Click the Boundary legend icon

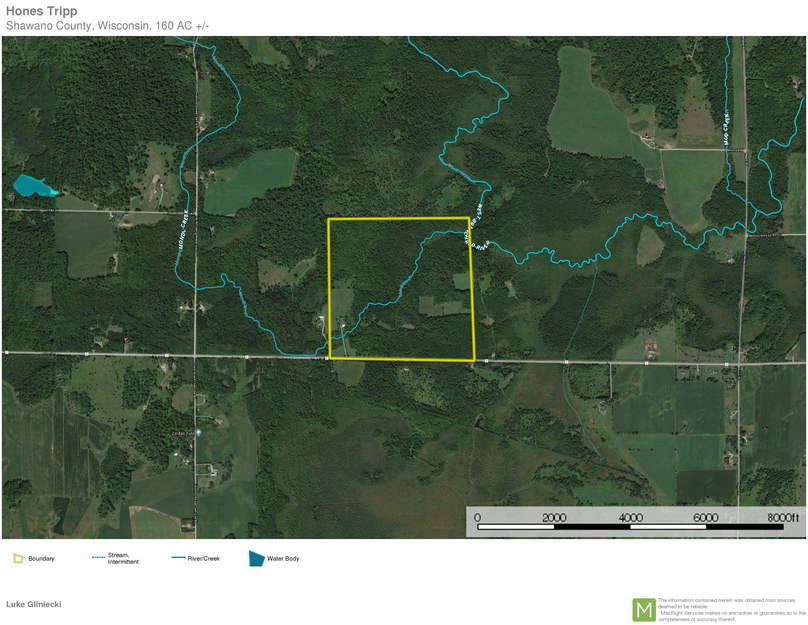click(x=18, y=558)
